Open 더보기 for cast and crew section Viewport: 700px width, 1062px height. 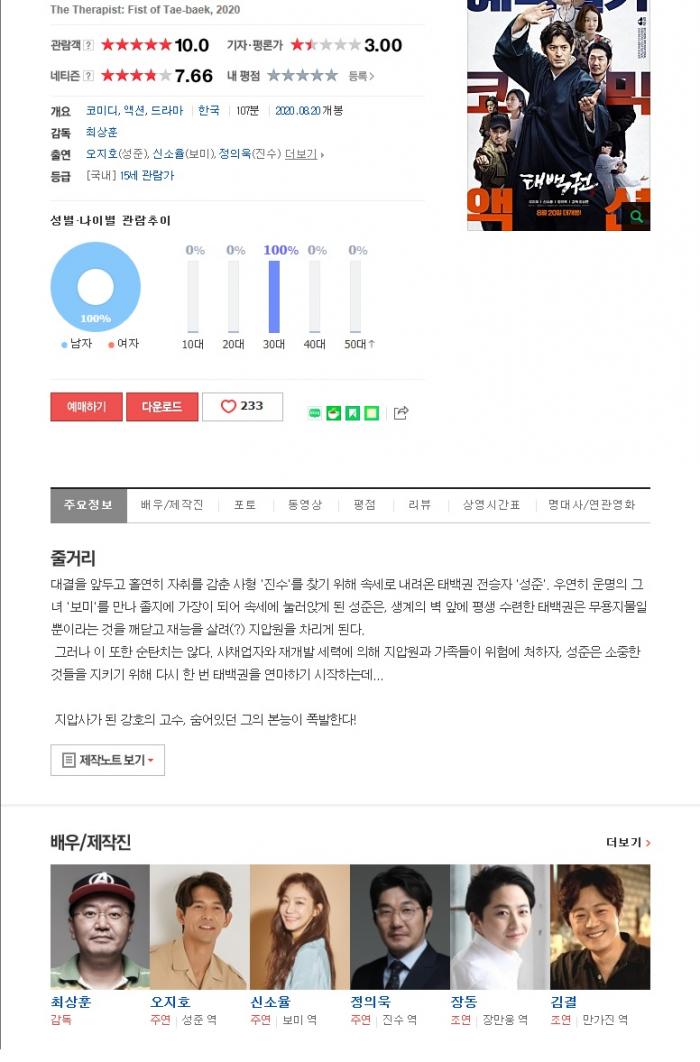click(x=628, y=843)
